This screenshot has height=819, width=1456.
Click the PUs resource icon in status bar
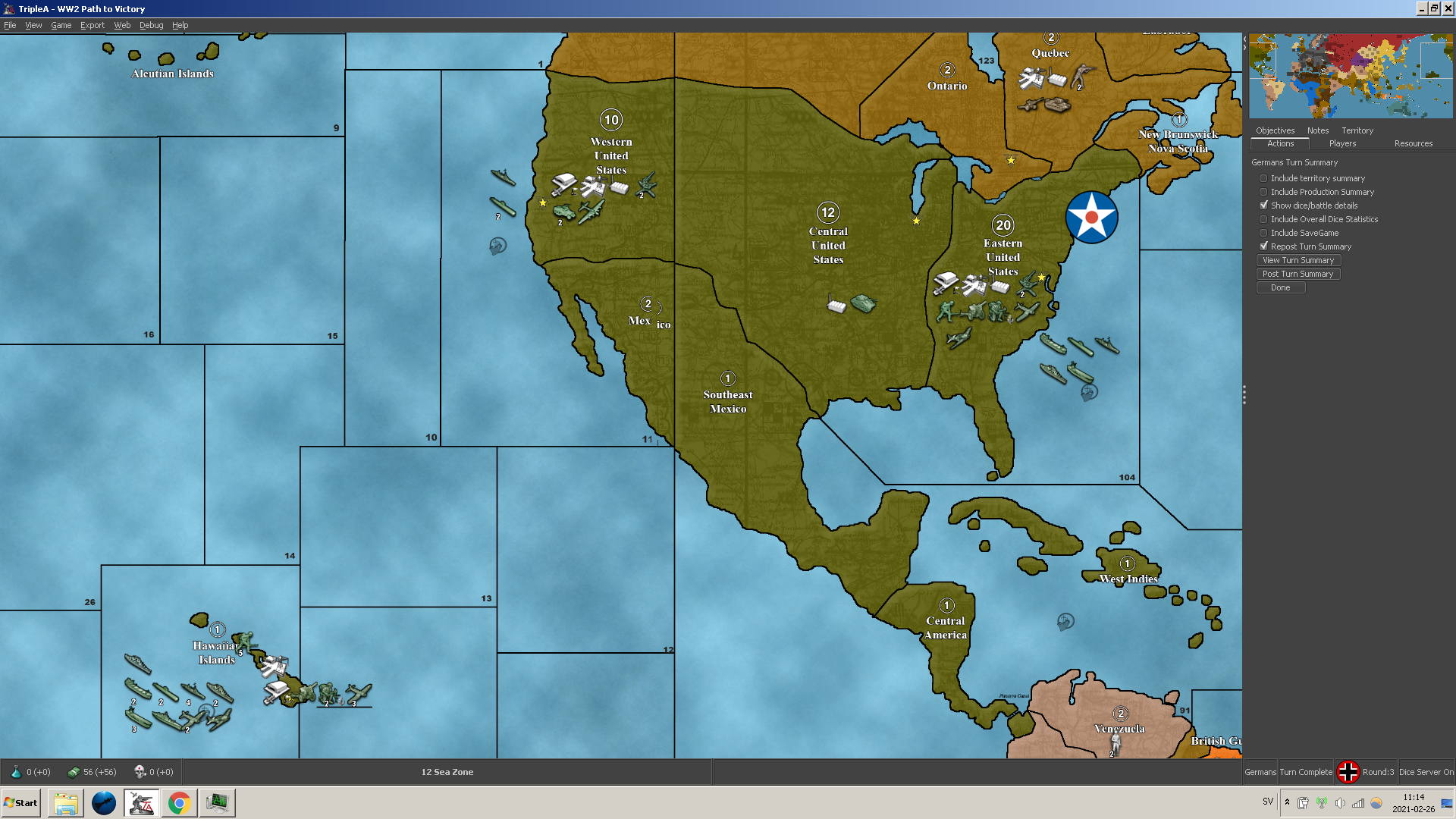(x=74, y=772)
